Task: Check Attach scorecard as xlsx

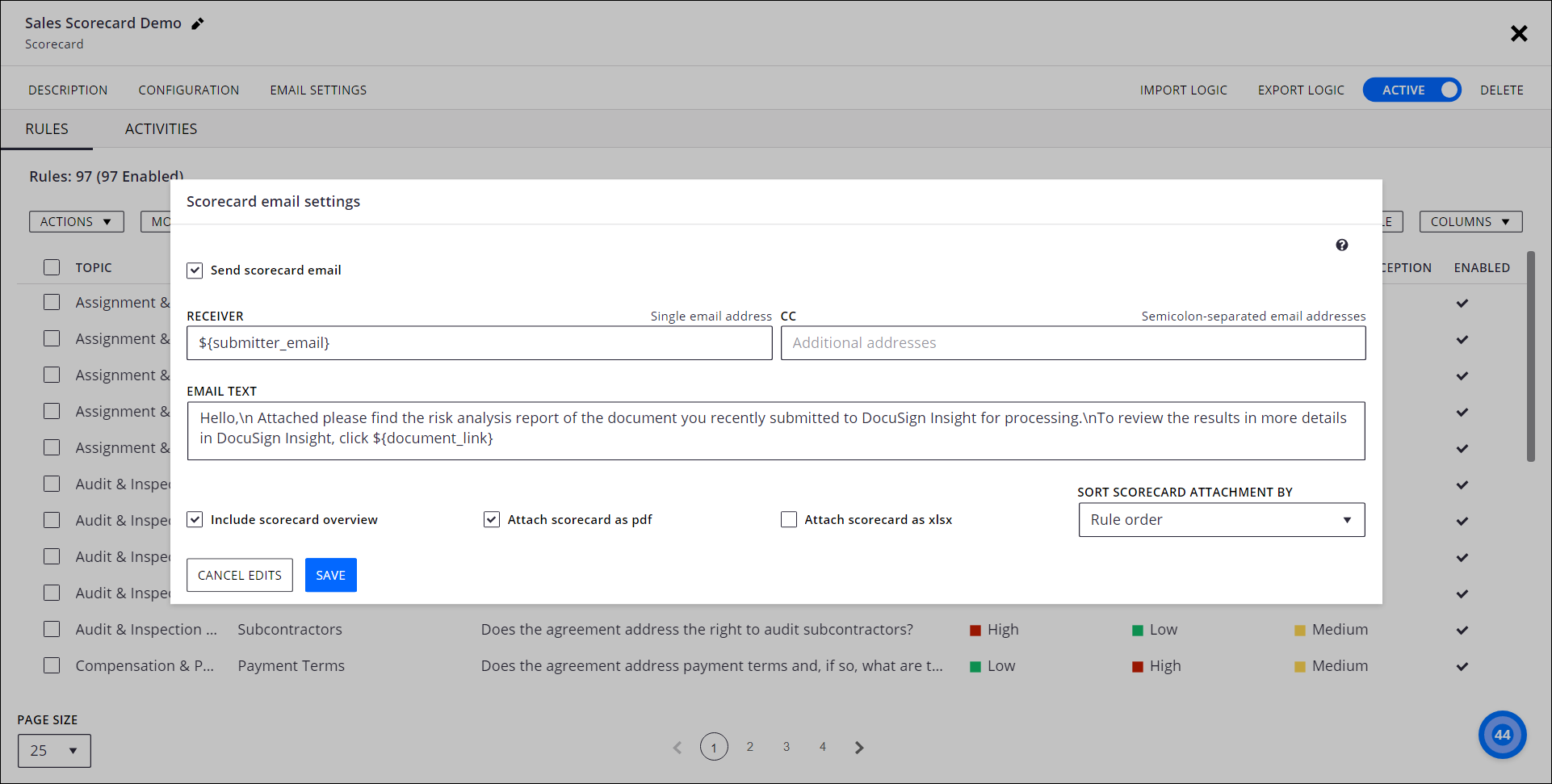Action: (789, 519)
